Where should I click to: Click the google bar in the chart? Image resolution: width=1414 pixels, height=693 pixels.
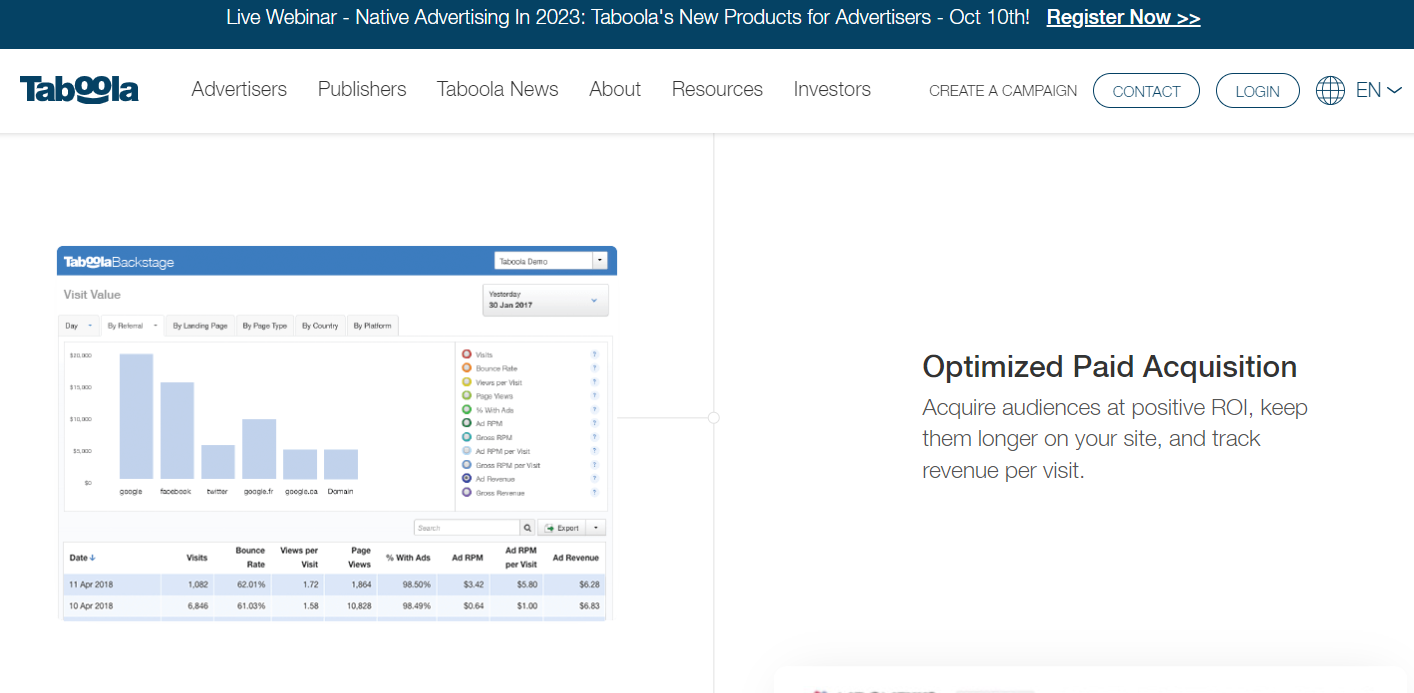click(x=136, y=416)
